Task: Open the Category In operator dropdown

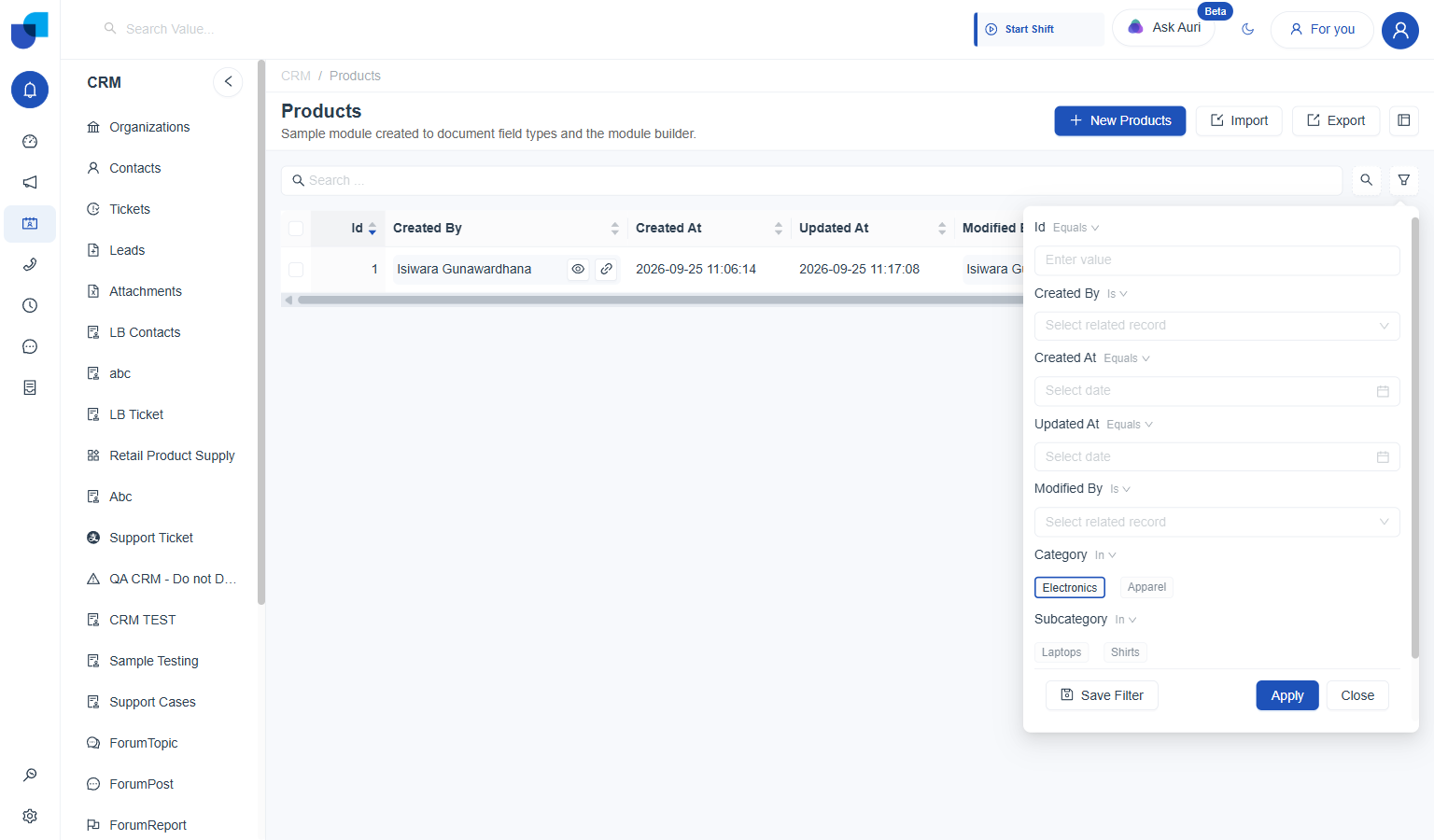Action: [1105, 555]
